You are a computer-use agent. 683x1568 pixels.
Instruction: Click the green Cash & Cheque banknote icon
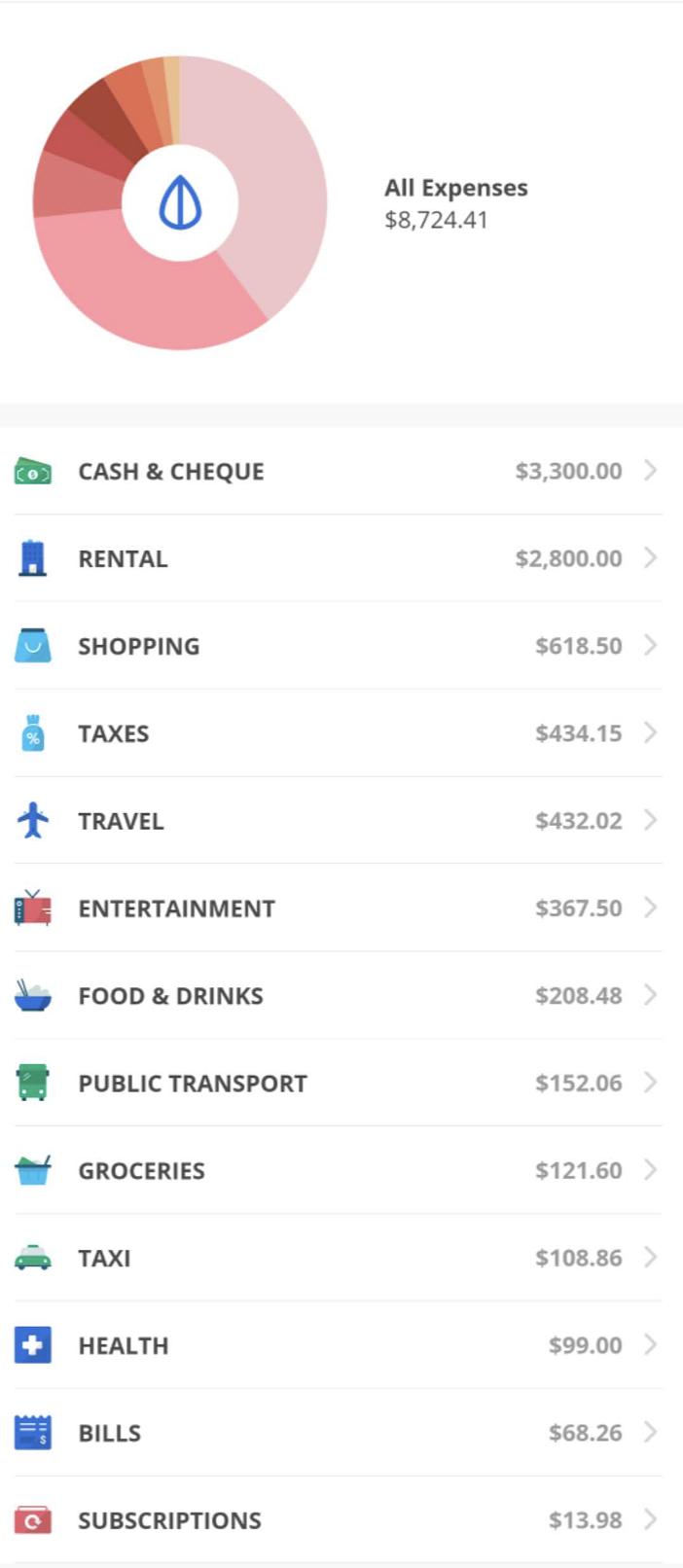[32, 473]
